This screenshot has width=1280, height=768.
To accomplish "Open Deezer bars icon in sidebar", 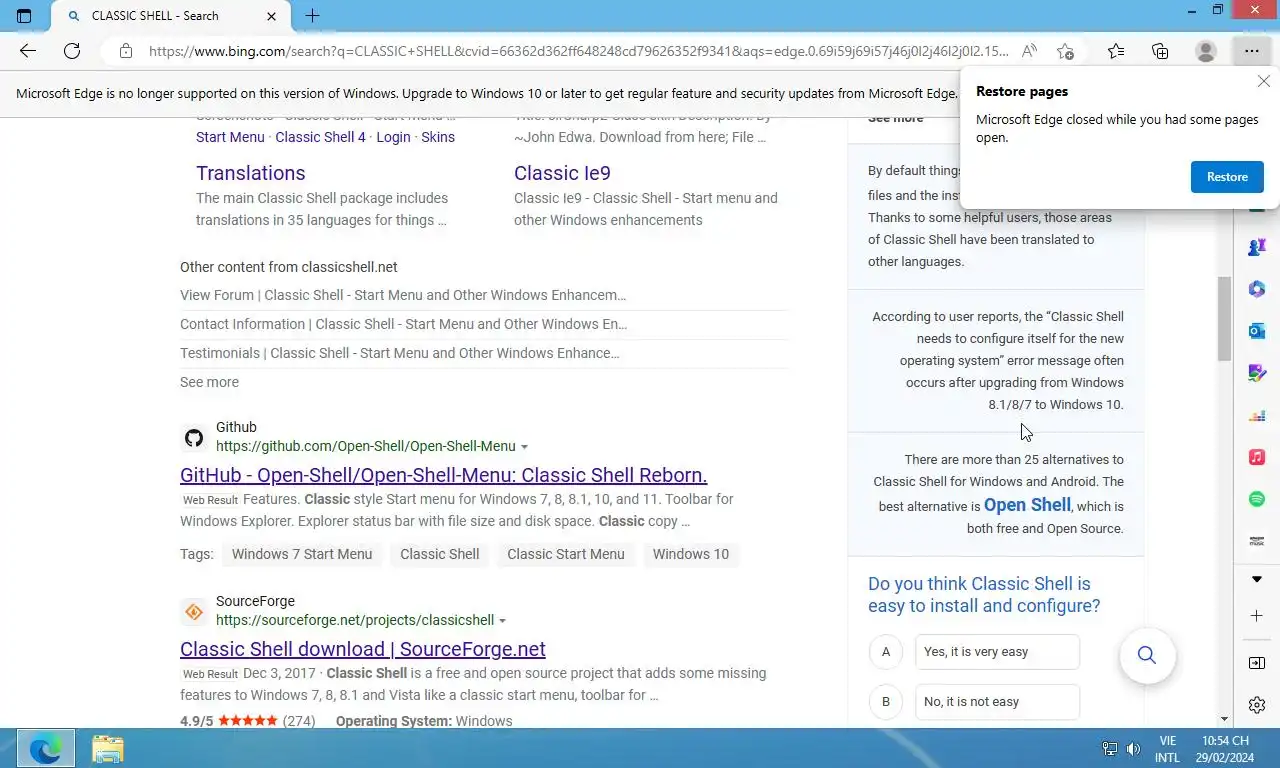I will 1257,415.
